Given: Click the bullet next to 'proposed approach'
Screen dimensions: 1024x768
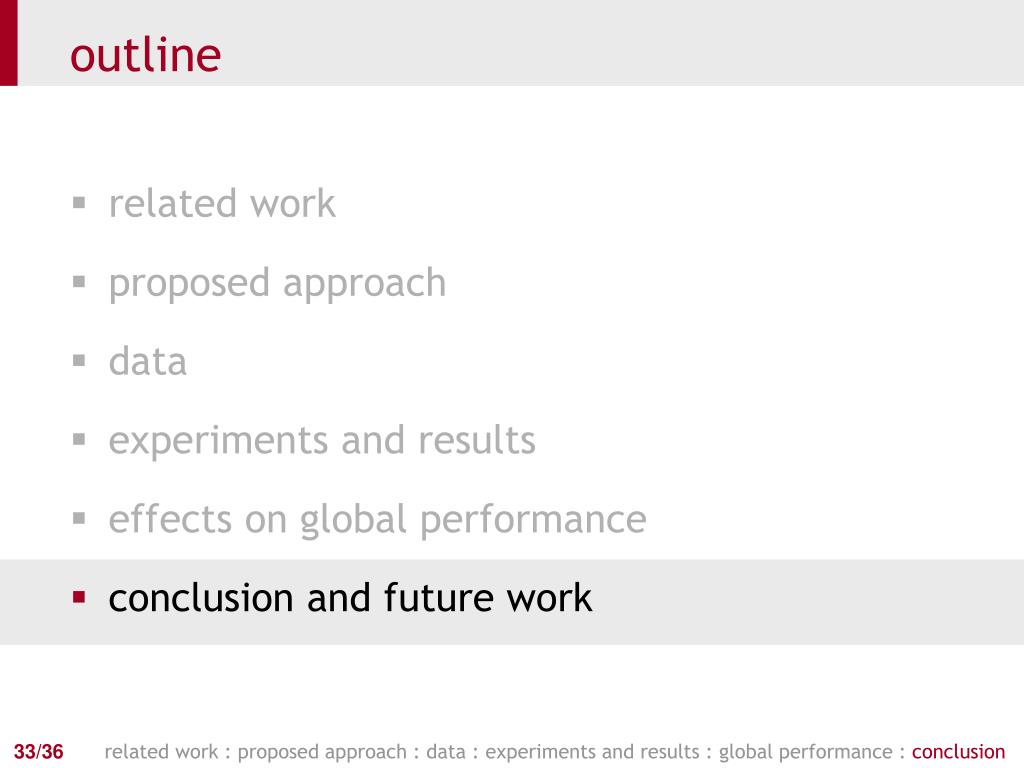Looking at the screenshot, I should click(79, 281).
